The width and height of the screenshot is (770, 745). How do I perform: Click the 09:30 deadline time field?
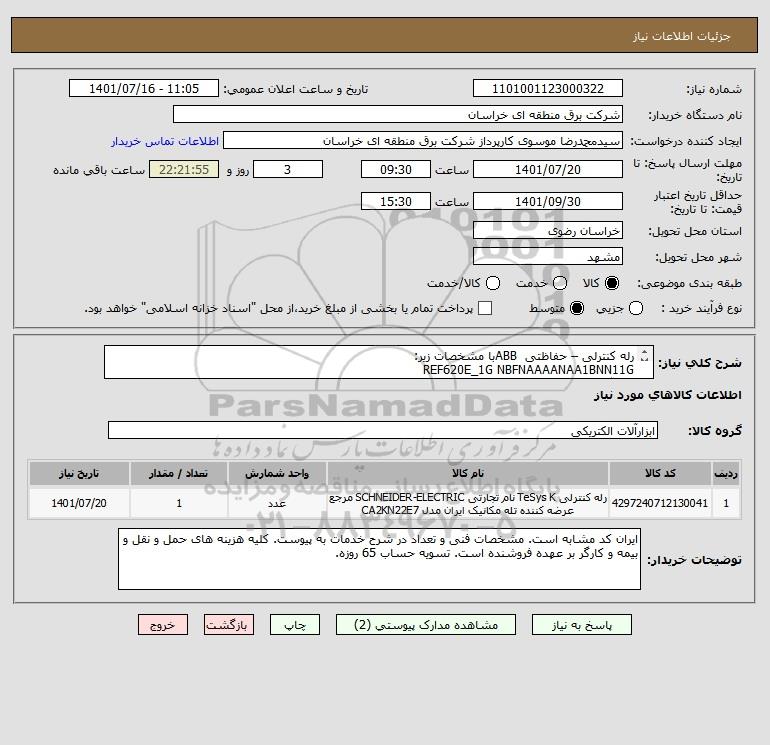[396, 169]
